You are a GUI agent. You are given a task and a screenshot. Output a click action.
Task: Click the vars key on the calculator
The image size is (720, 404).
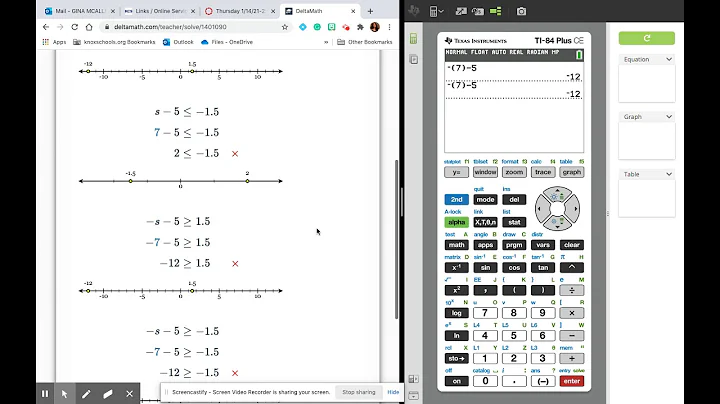point(543,245)
